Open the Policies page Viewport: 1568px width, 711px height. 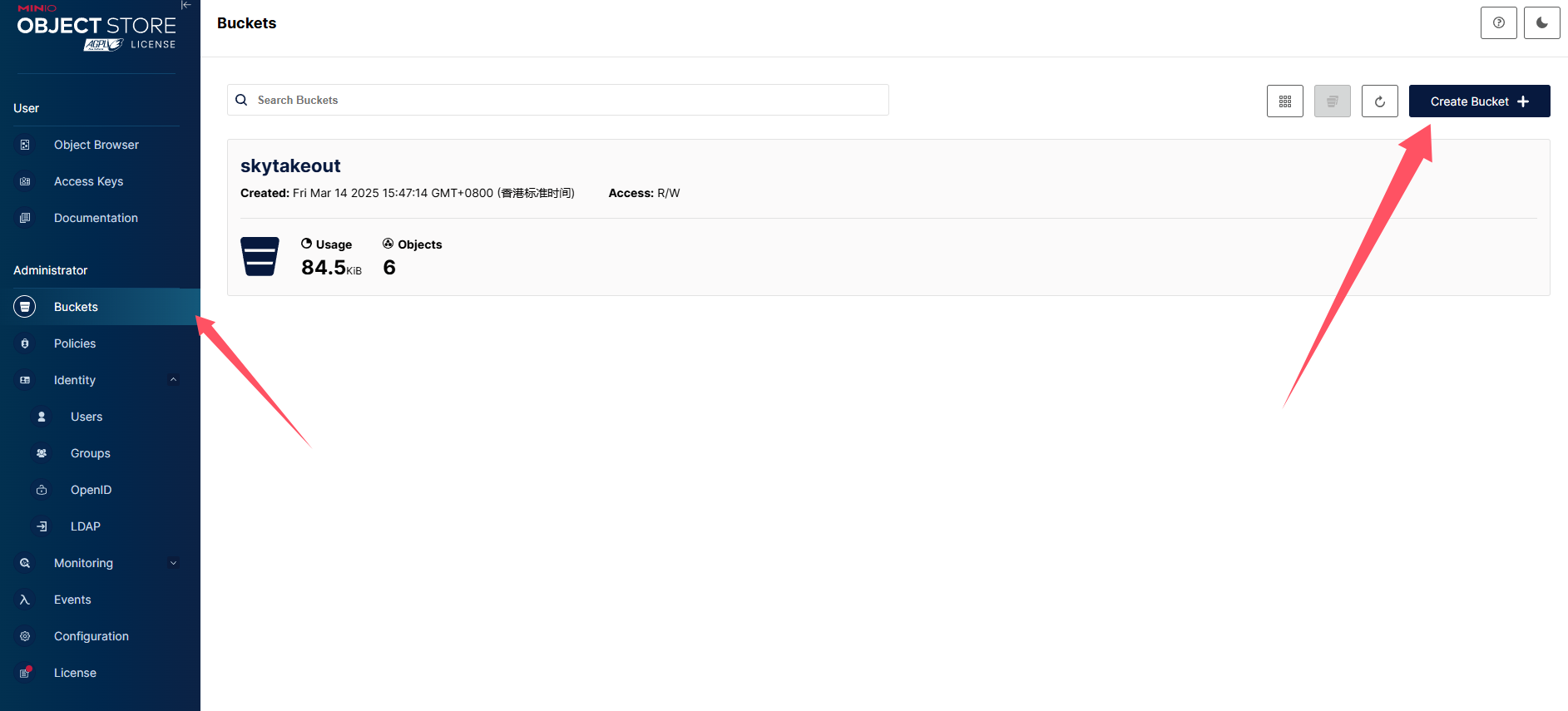(75, 343)
